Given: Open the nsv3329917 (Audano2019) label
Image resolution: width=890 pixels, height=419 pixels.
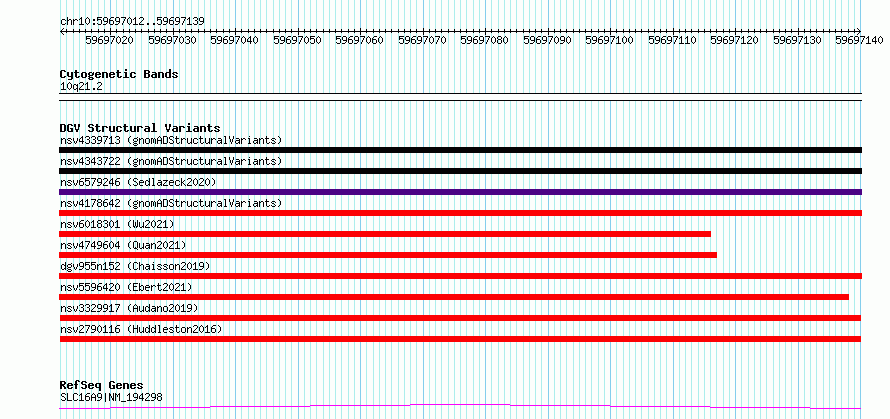Looking at the screenshot, I should [x=129, y=308].
